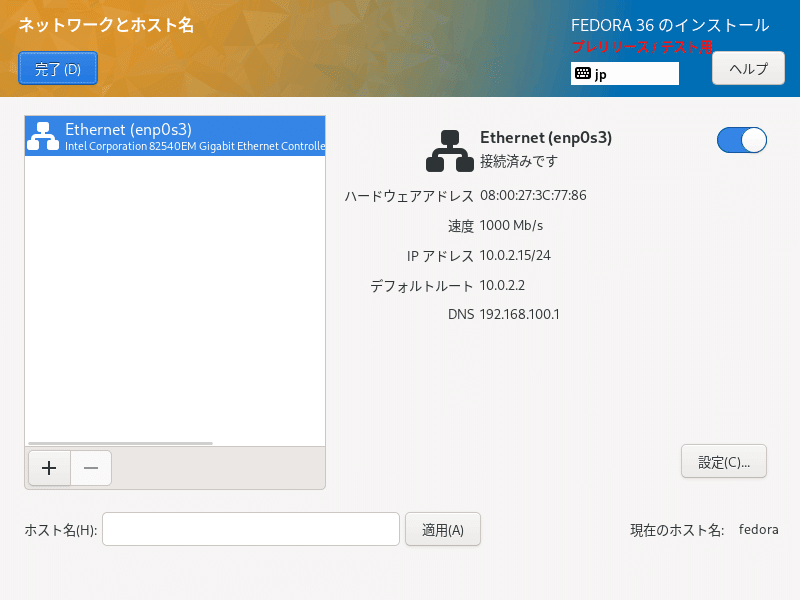Screen dimensions: 800x600
Task: Click the large Ethernet network icon in details
Action: pos(449,151)
